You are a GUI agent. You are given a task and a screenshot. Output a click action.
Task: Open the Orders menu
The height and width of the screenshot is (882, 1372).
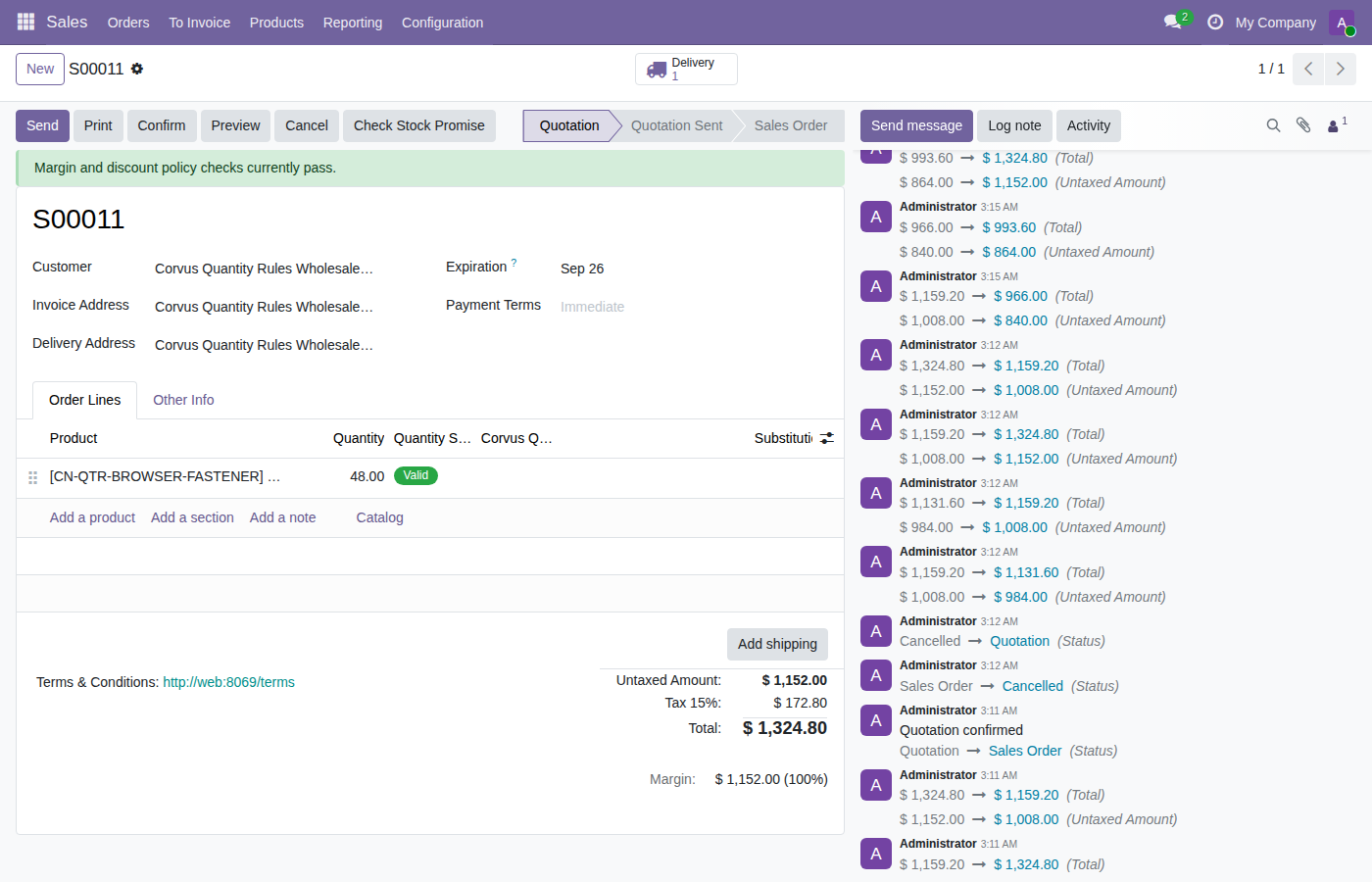128,23
